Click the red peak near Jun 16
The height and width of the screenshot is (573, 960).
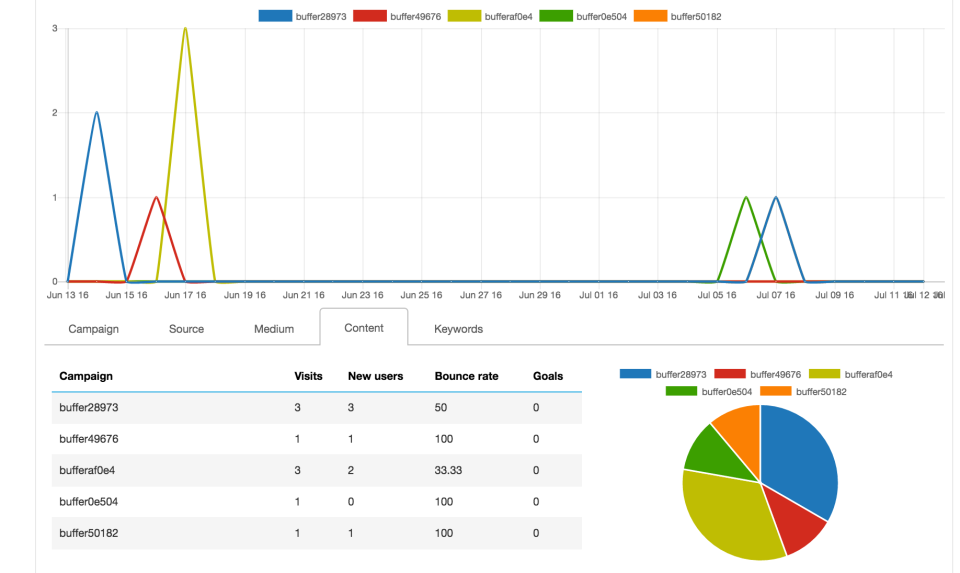(157, 198)
